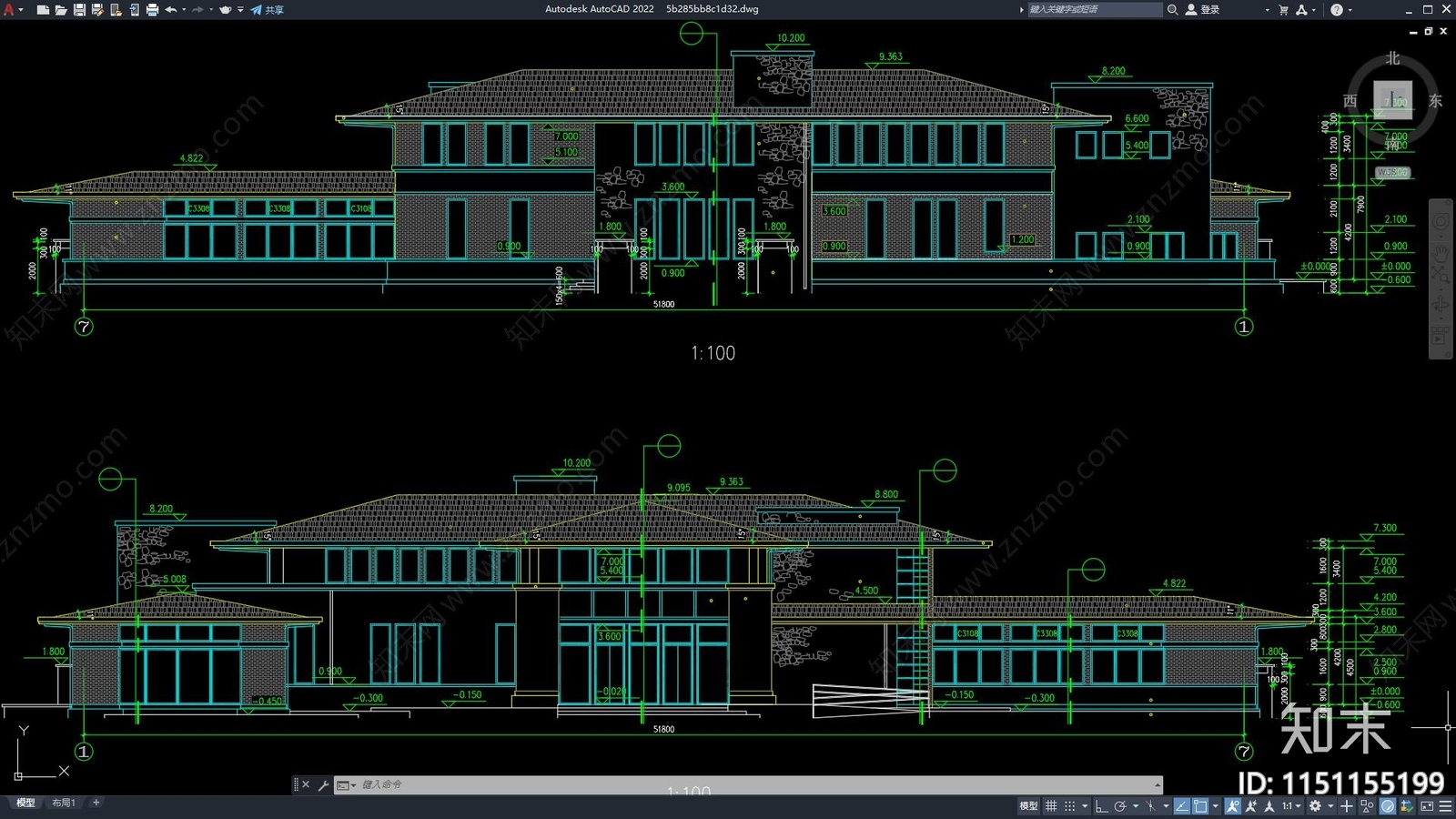Open command line customize wrench icon
Viewport: 1456px width, 819px height.
tap(323, 784)
